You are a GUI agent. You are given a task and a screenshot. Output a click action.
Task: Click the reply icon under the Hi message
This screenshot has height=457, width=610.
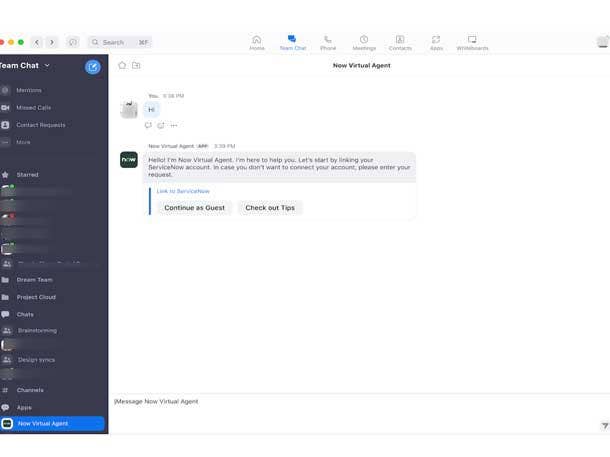pos(149,126)
